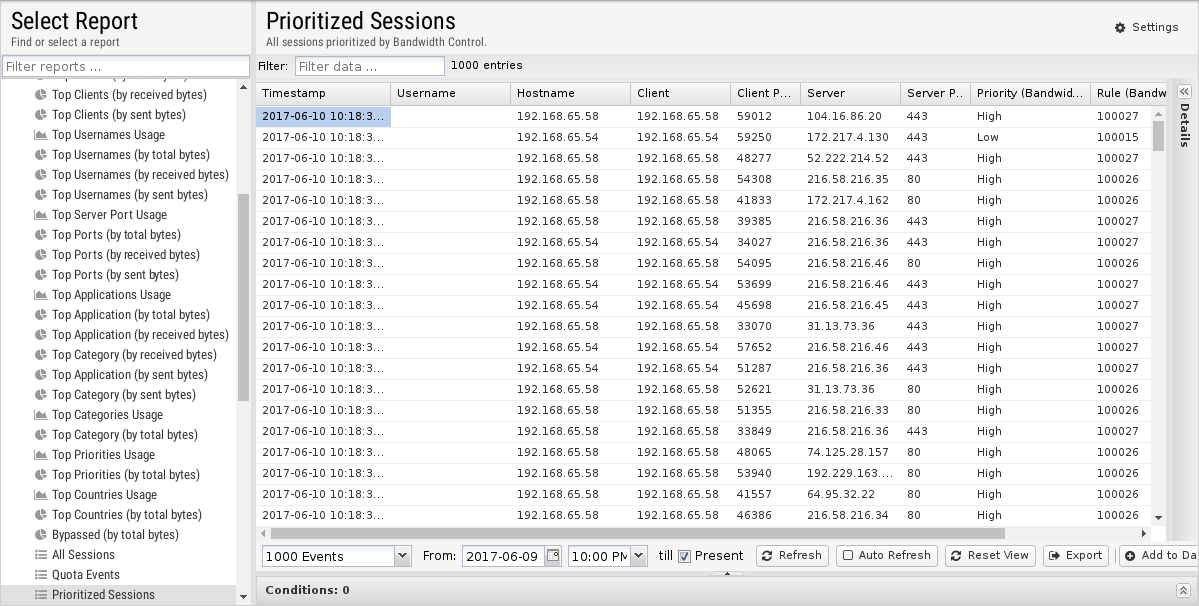This screenshot has width=1199, height=606.
Task: Click chart icon beside Top Server Port Usage
Action: pos(41,215)
